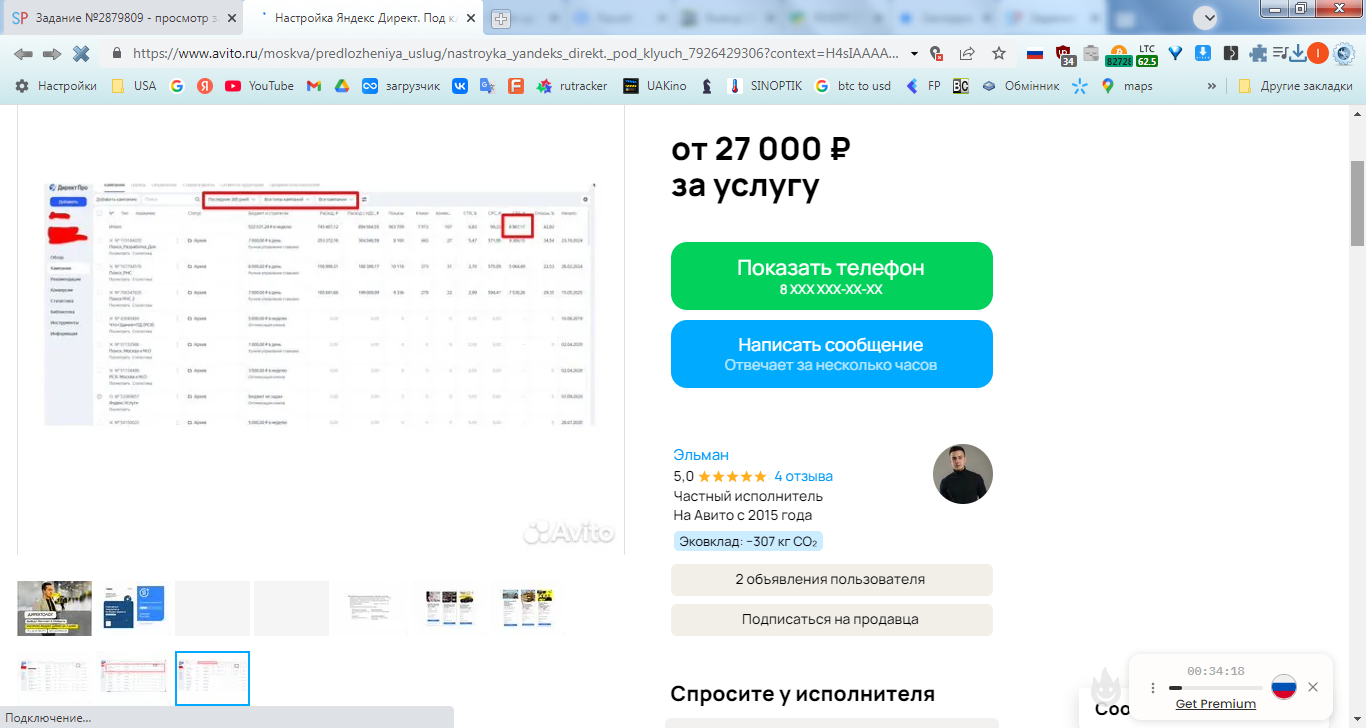Adjust the Get Premium widget slider
Screen dimensions: 1366x728
1215,688
